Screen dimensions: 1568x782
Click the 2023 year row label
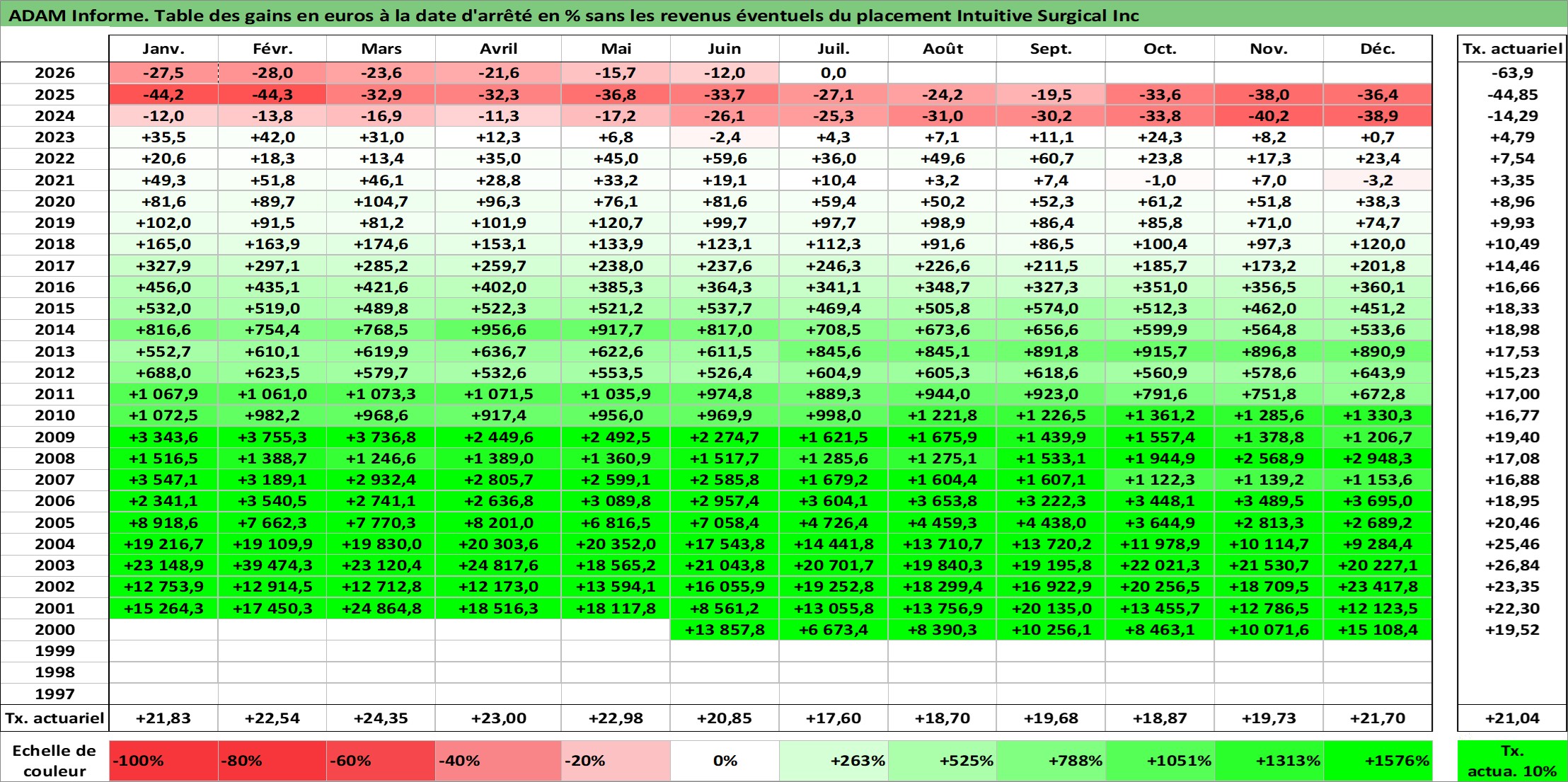[x=54, y=137]
